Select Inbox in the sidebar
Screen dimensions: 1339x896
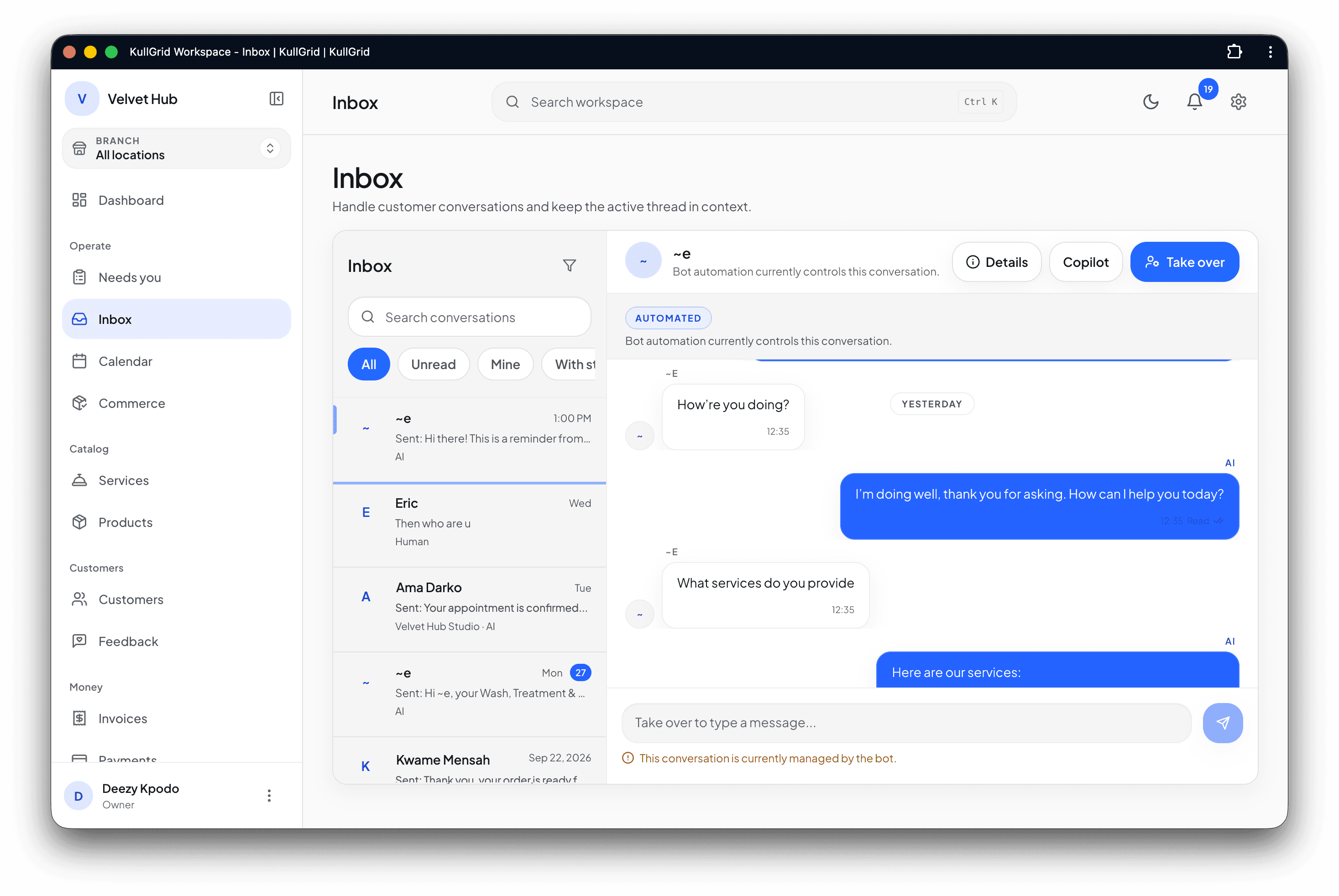176,319
